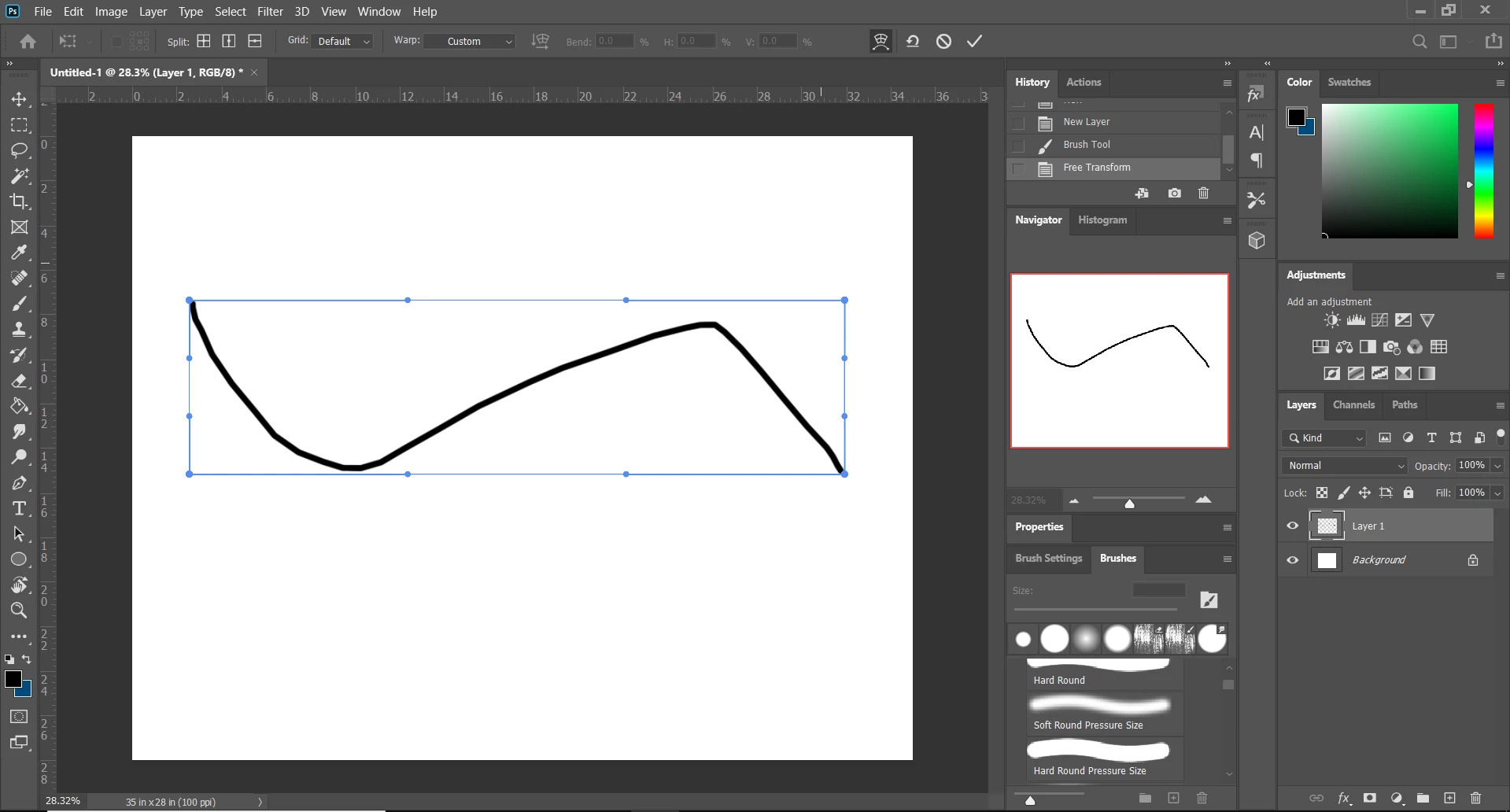Expand the Fill slider dropdown
This screenshot has height=812, width=1510.
(1497, 493)
